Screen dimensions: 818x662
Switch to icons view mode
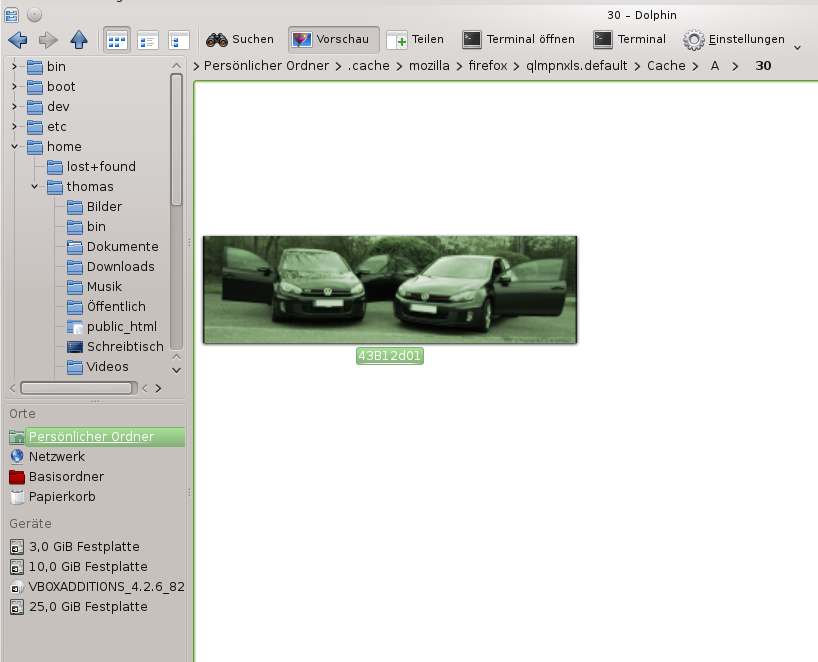117,40
